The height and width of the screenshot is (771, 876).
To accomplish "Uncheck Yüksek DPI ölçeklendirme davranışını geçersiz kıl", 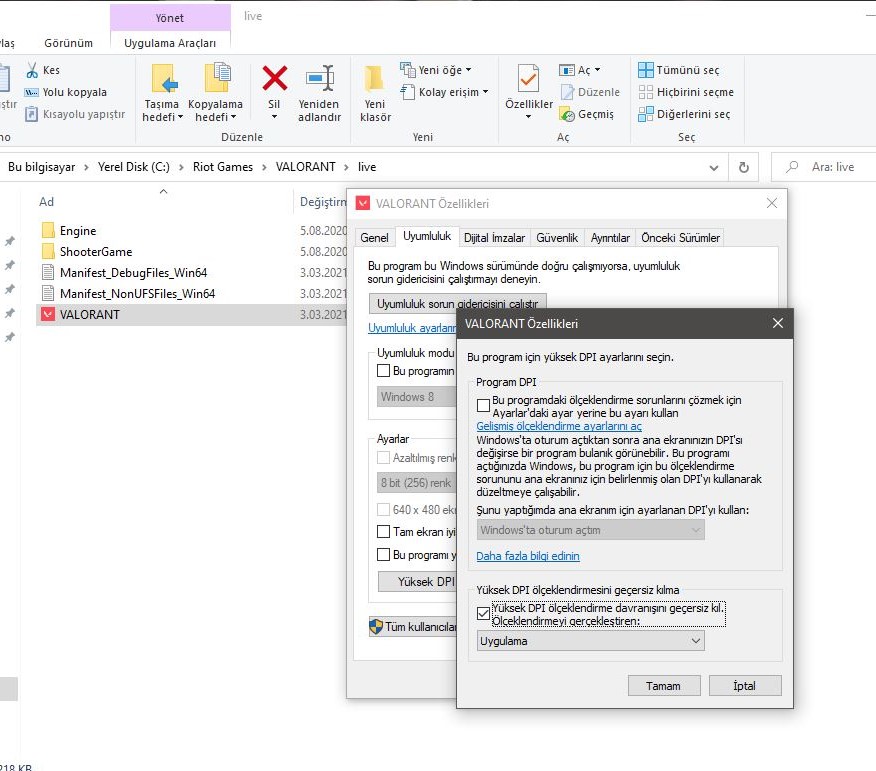I will pos(485,613).
